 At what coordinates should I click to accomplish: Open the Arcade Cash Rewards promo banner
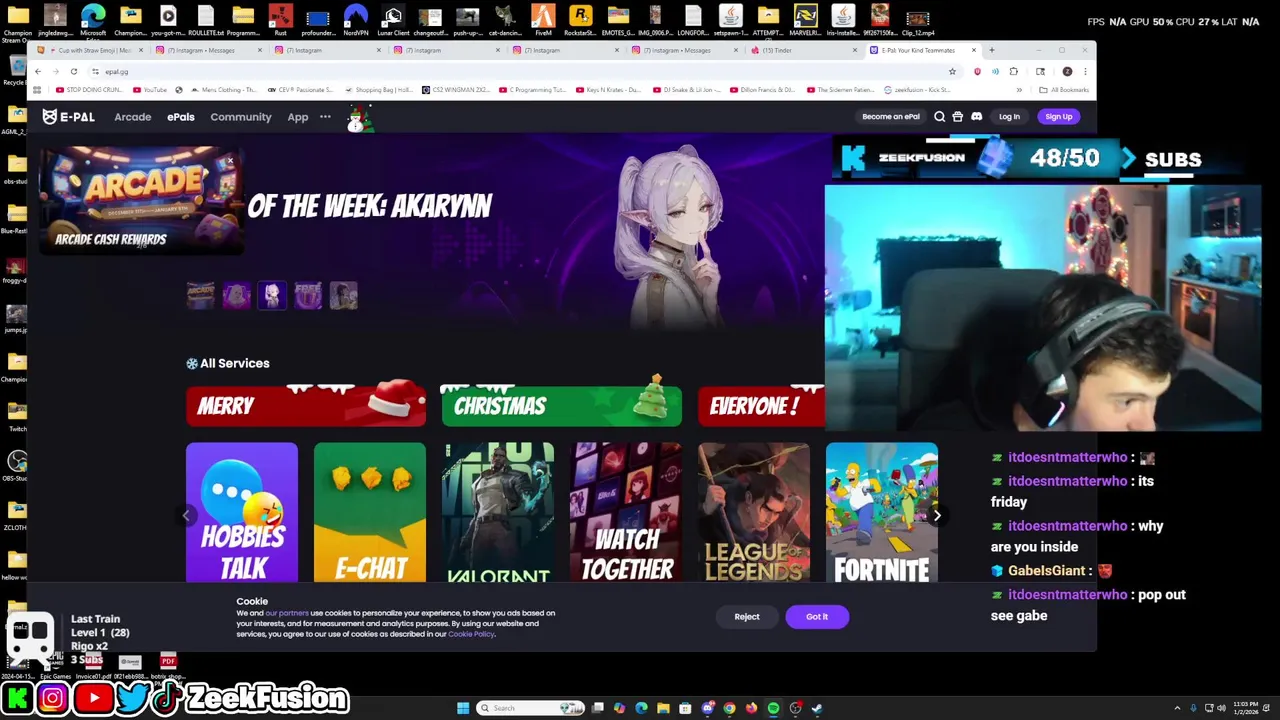pos(140,202)
